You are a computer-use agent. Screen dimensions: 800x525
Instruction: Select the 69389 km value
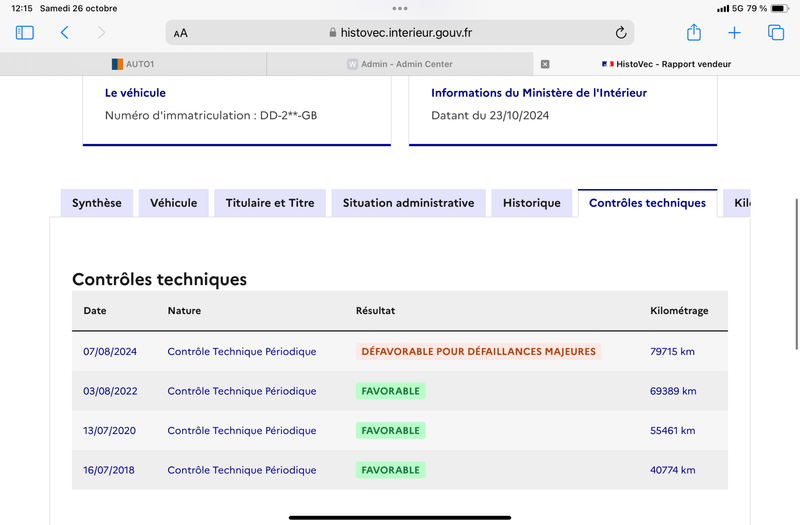click(x=673, y=391)
